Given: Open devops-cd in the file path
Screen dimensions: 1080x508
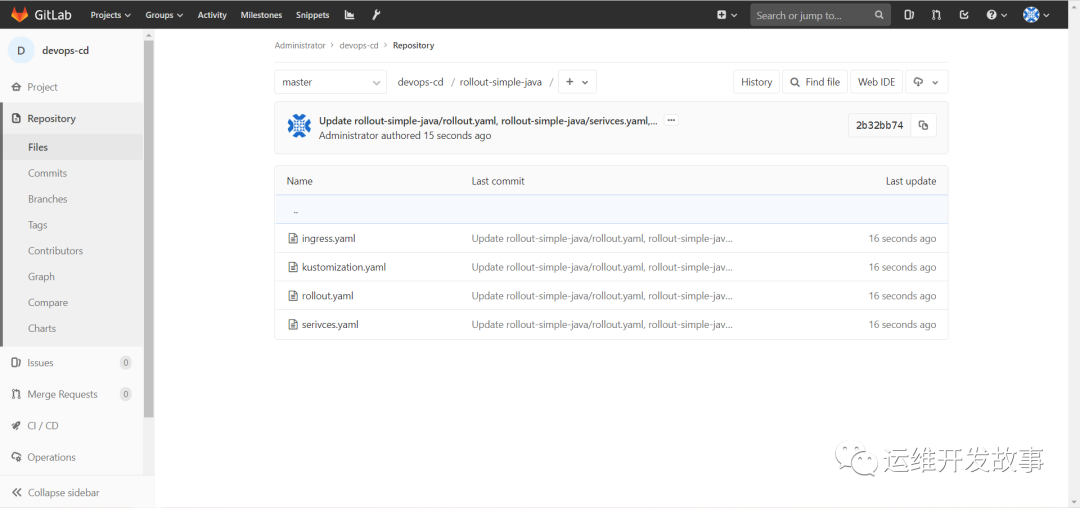Looking at the screenshot, I should pos(420,82).
